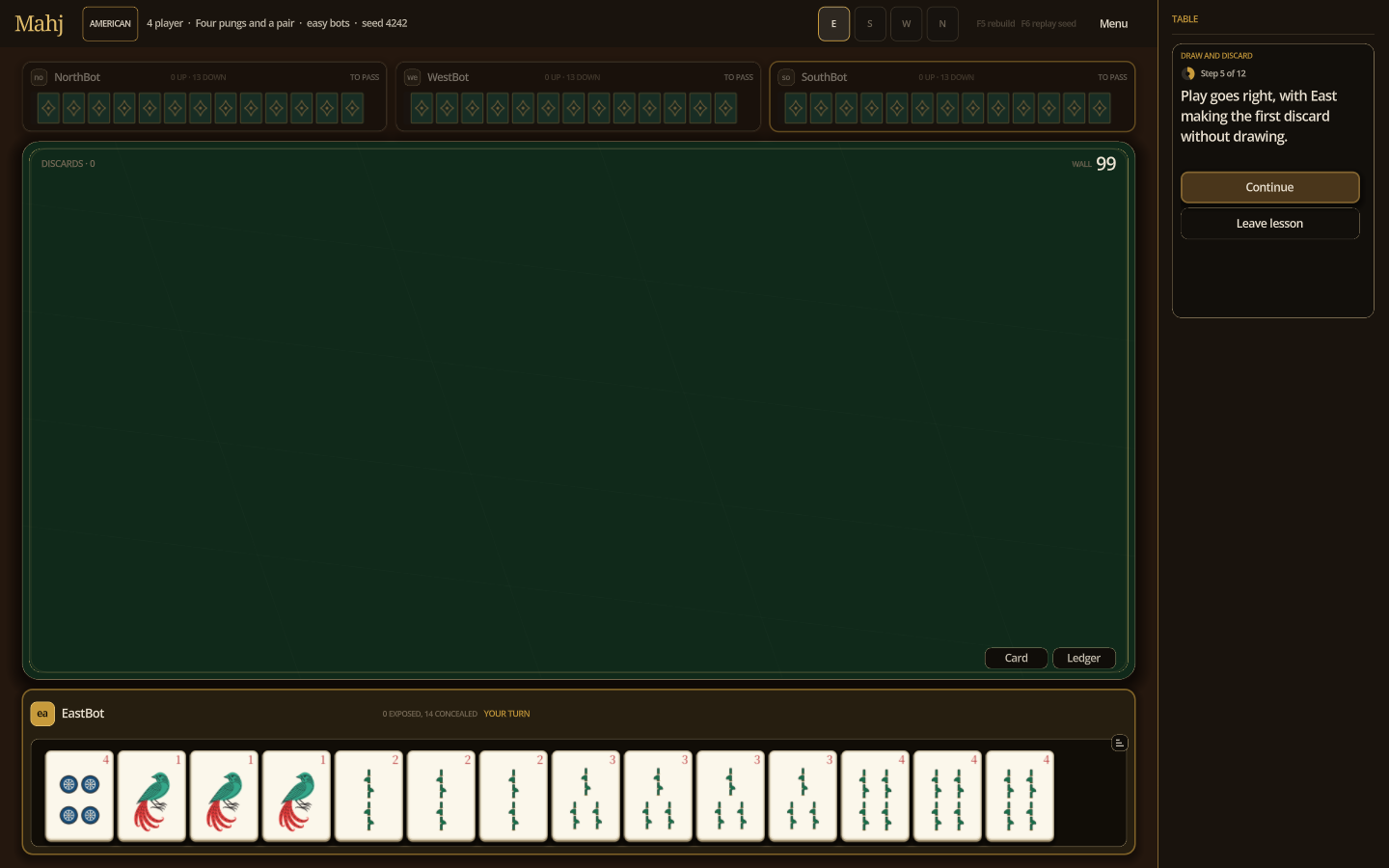Screen dimensions: 1389x868
Task: Choose the last 4 bamboo tile in the hand
Action: pyautogui.click(x=1021, y=797)
